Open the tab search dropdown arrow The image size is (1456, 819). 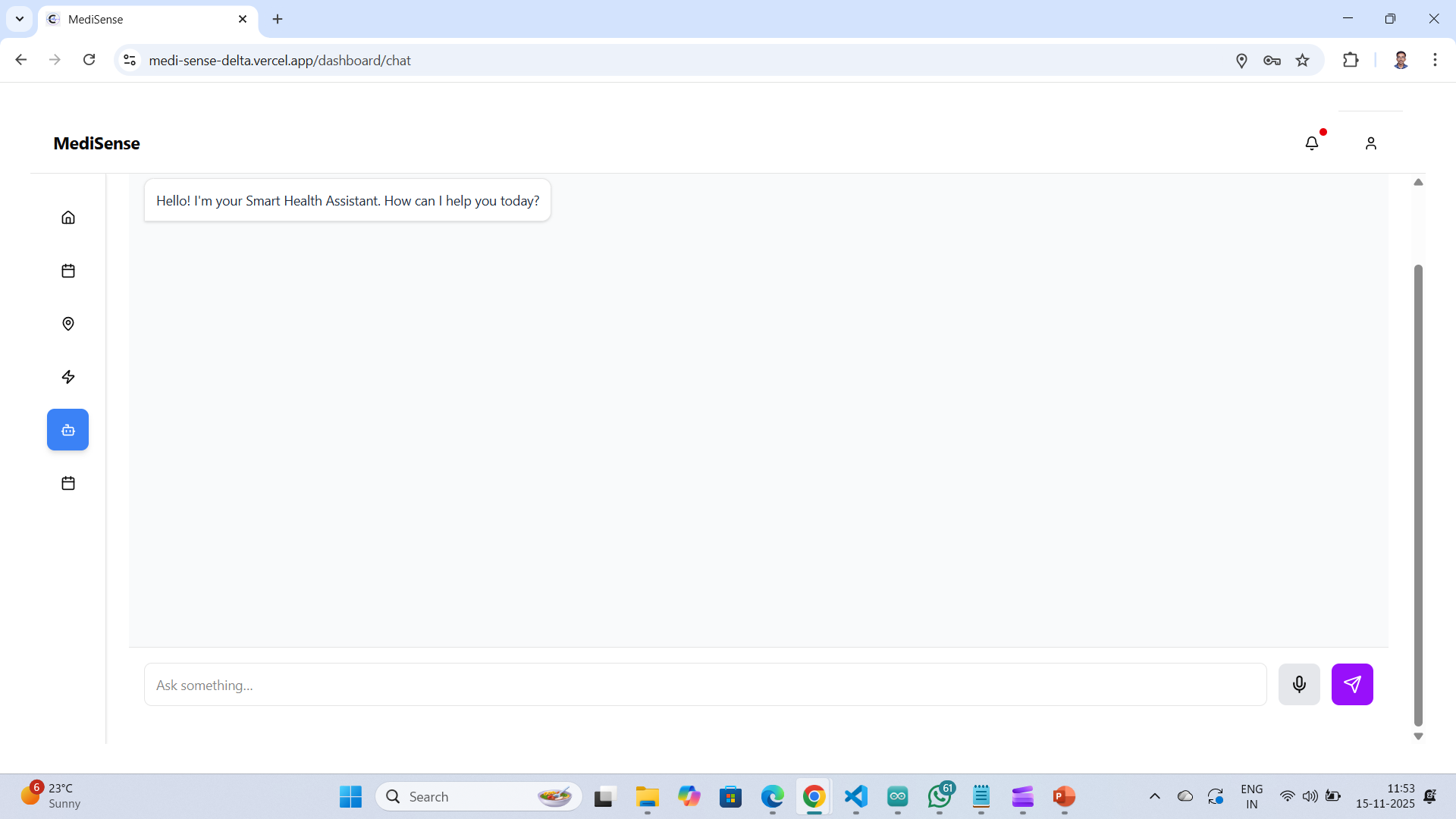click(20, 19)
